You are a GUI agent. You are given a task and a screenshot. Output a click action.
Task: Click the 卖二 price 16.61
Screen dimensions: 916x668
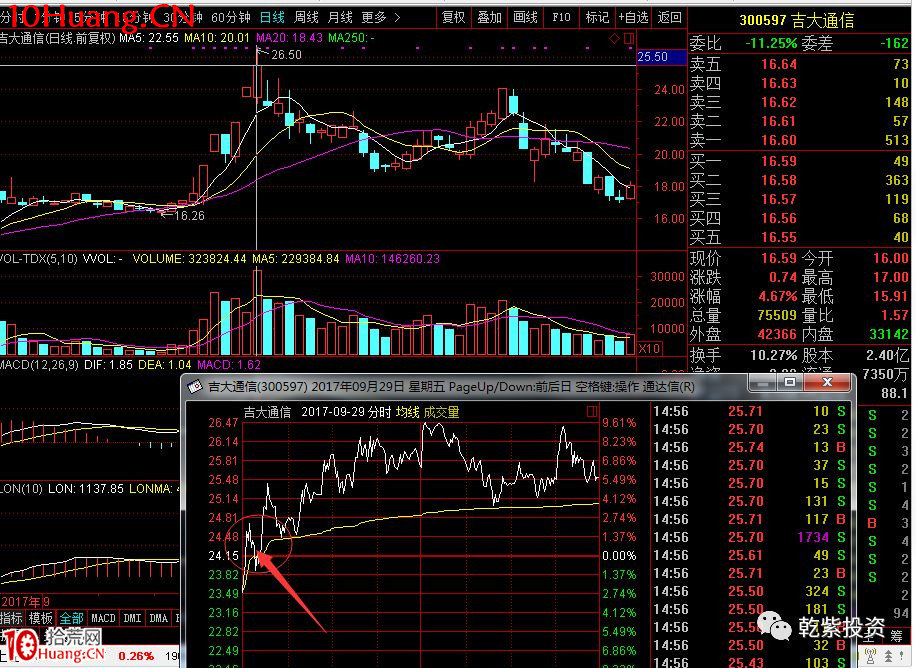(x=778, y=121)
